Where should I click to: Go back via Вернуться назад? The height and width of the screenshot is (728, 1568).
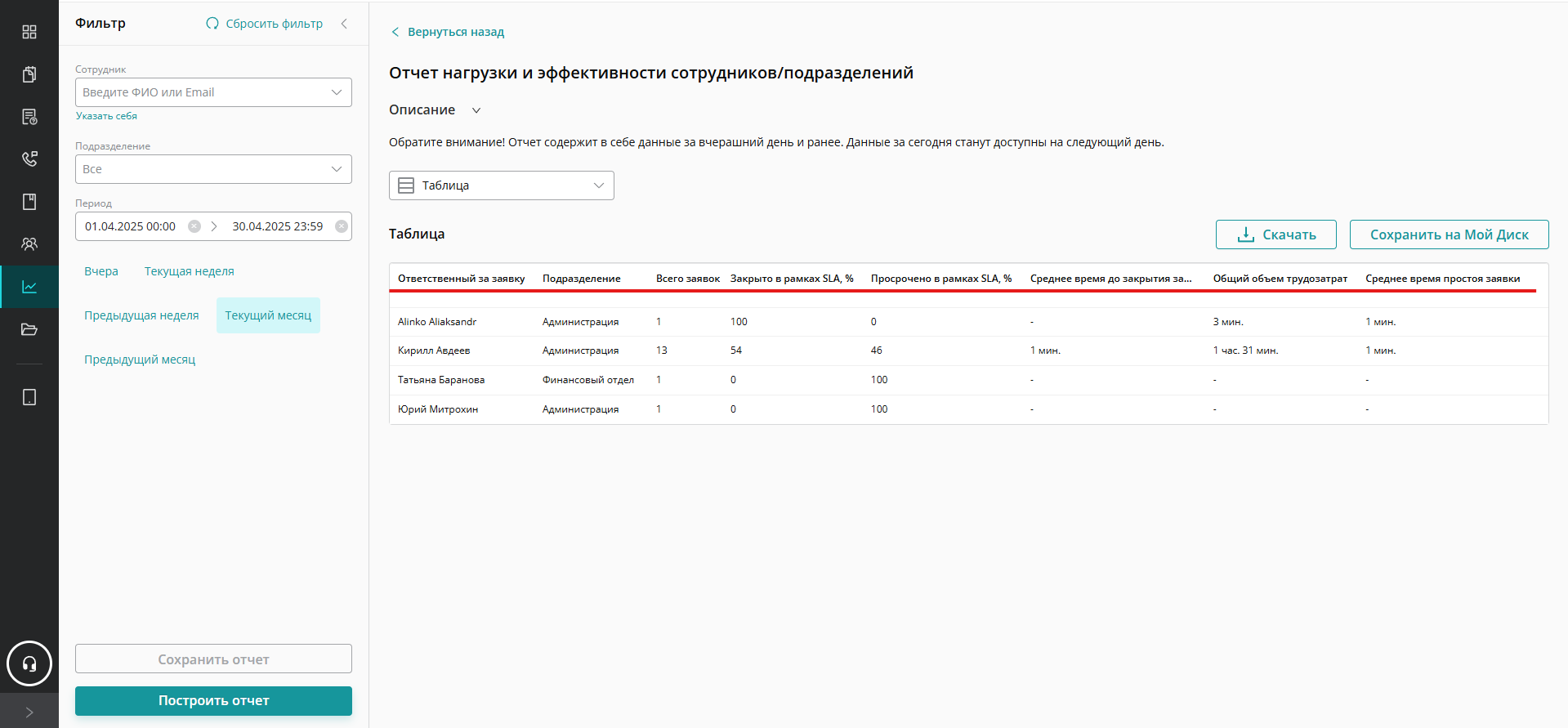448,32
